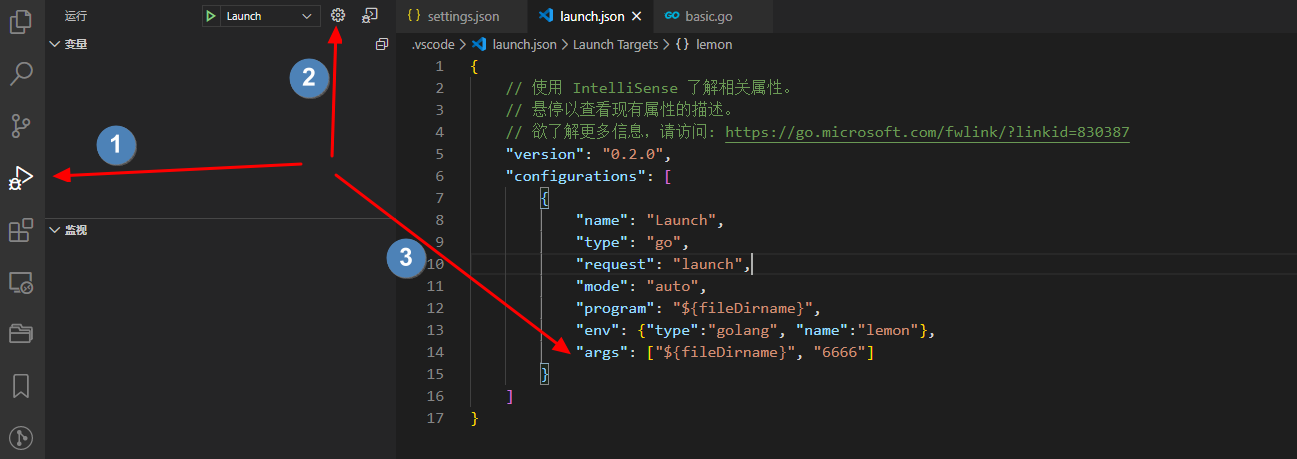Collapse all in variables section
This screenshot has width=1297, height=459.
[381, 44]
